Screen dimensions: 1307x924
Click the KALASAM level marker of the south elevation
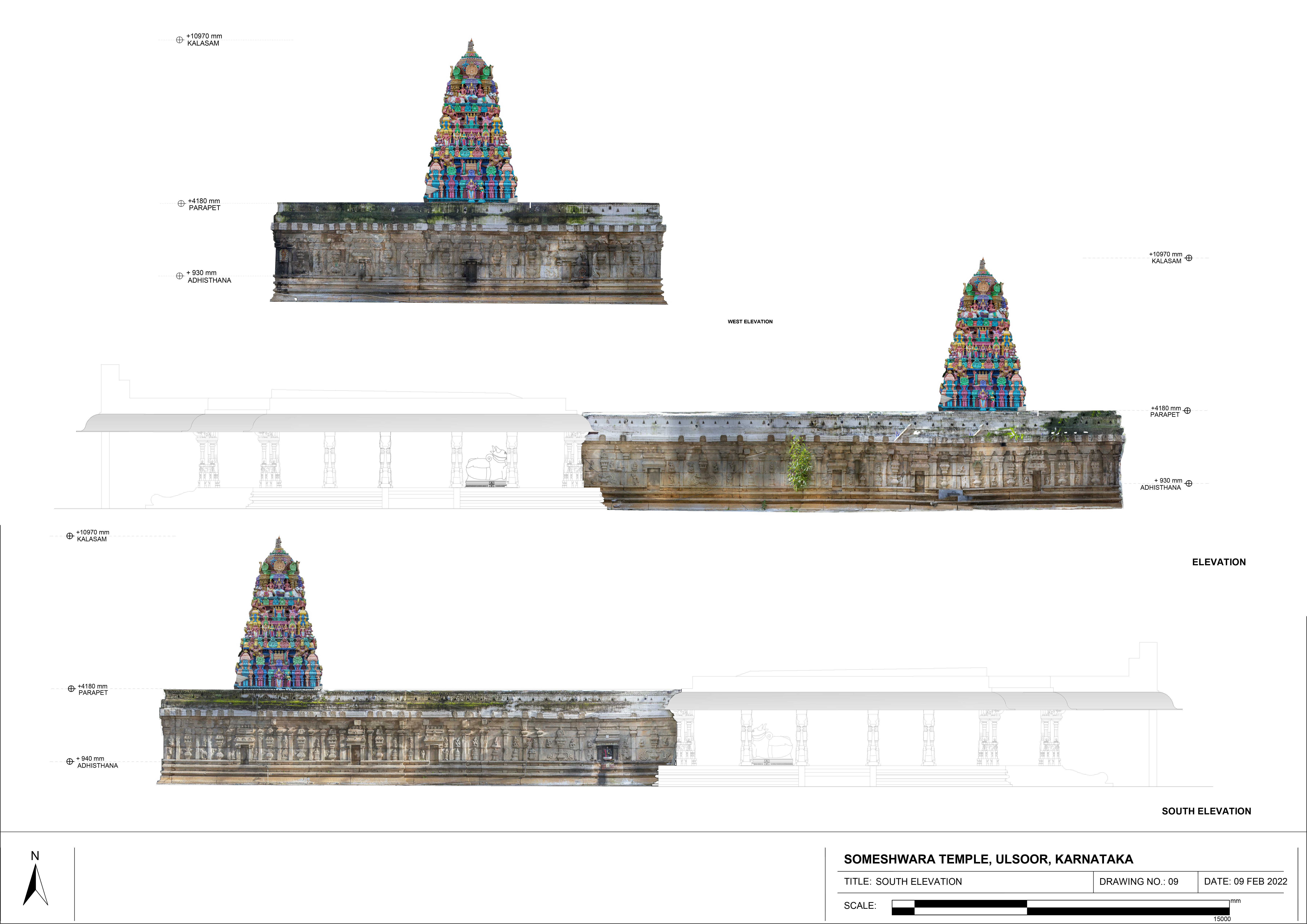pyautogui.click(x=70, y=536)
